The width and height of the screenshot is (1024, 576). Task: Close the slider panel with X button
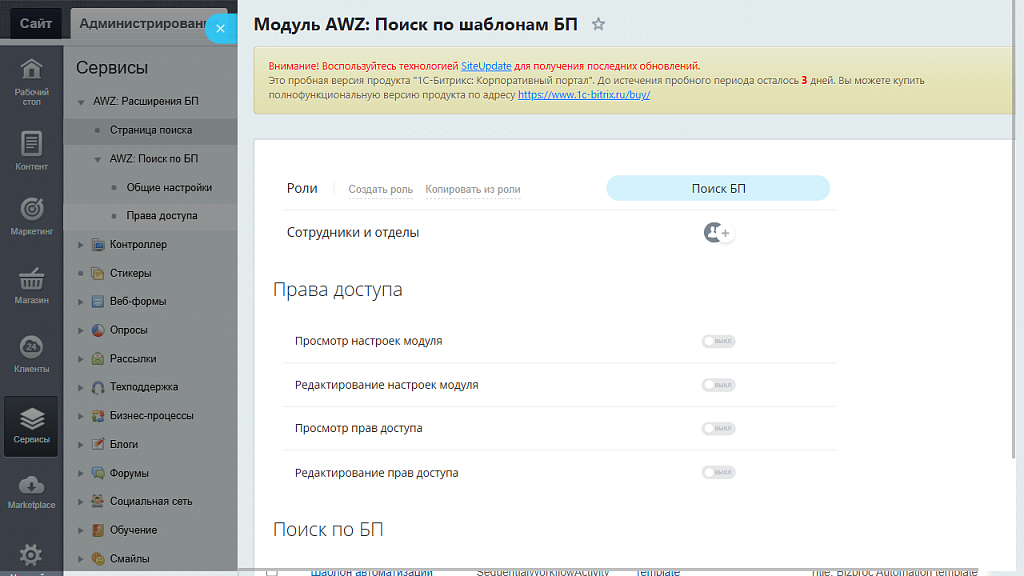click(220, 29)
